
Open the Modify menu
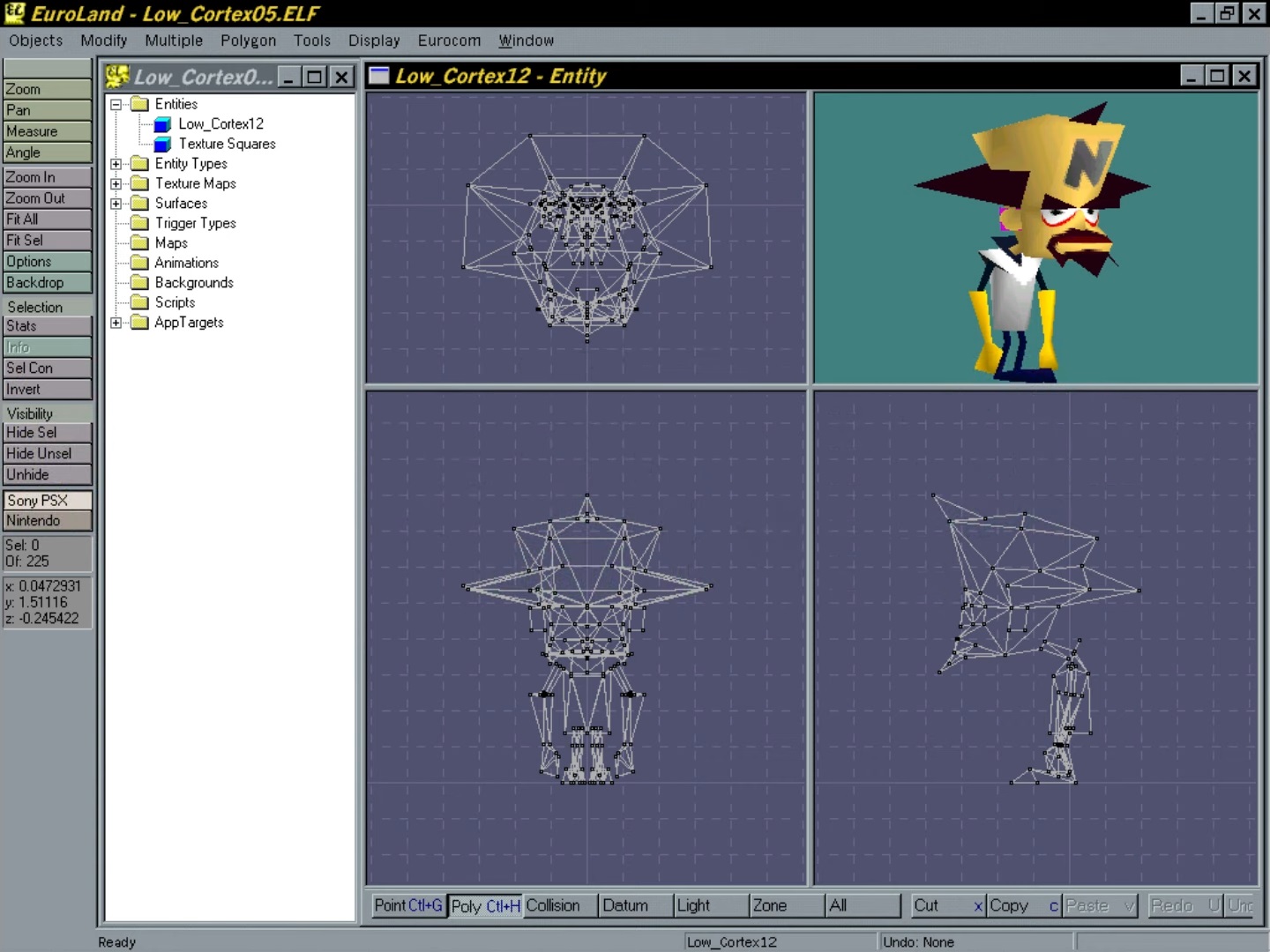(x=104, y=41)
